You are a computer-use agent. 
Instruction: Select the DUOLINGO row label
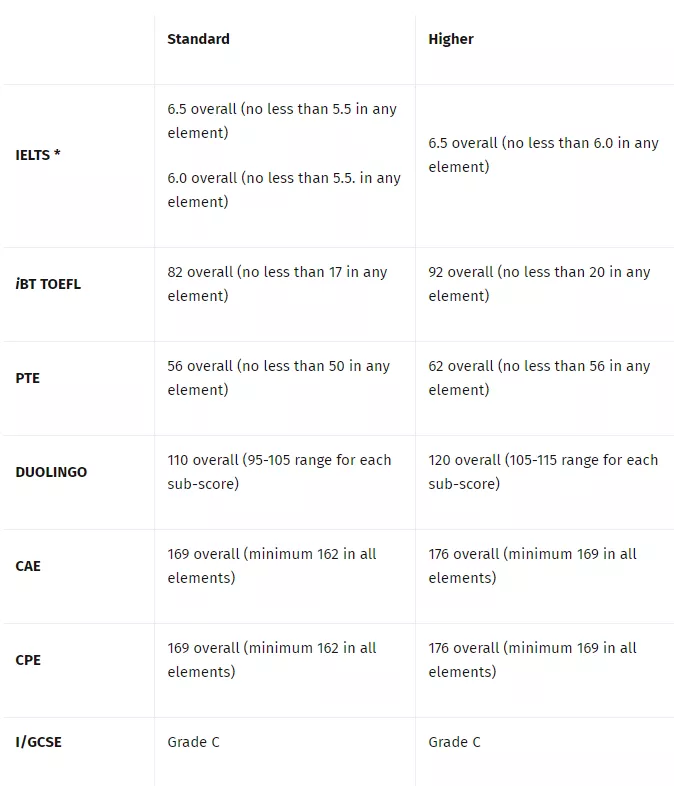(x=51, y=472)
